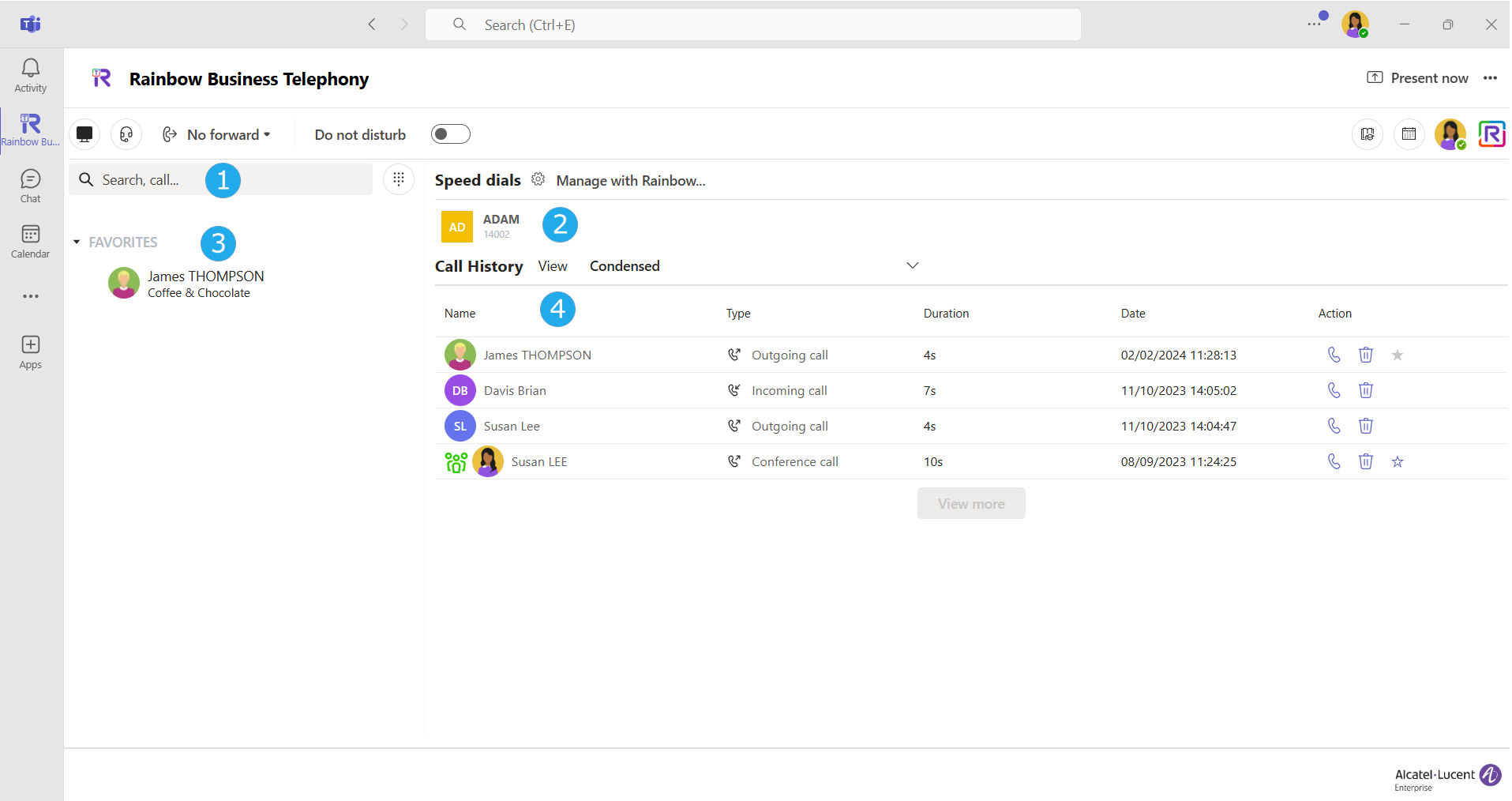Open the No forward dropdown
Screen dimensions: 1512x801
pos(217,134)
